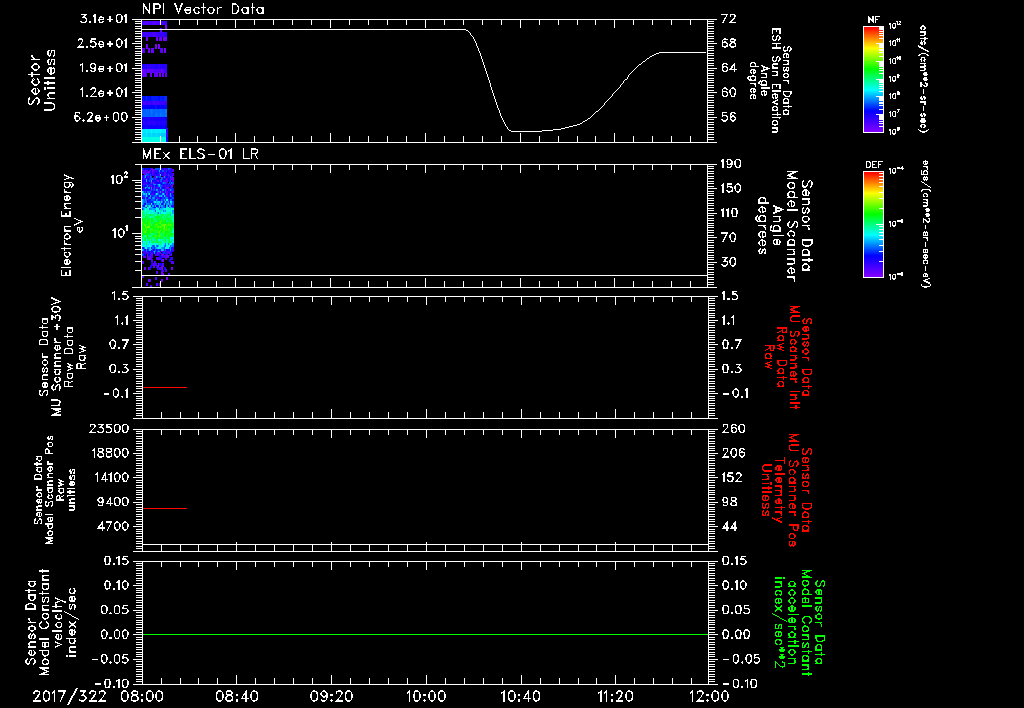Viewport: 1024px width, 708px height.
Task: Select the red 'MU Scanner Intt Raw Data' label
Action: 786,357
